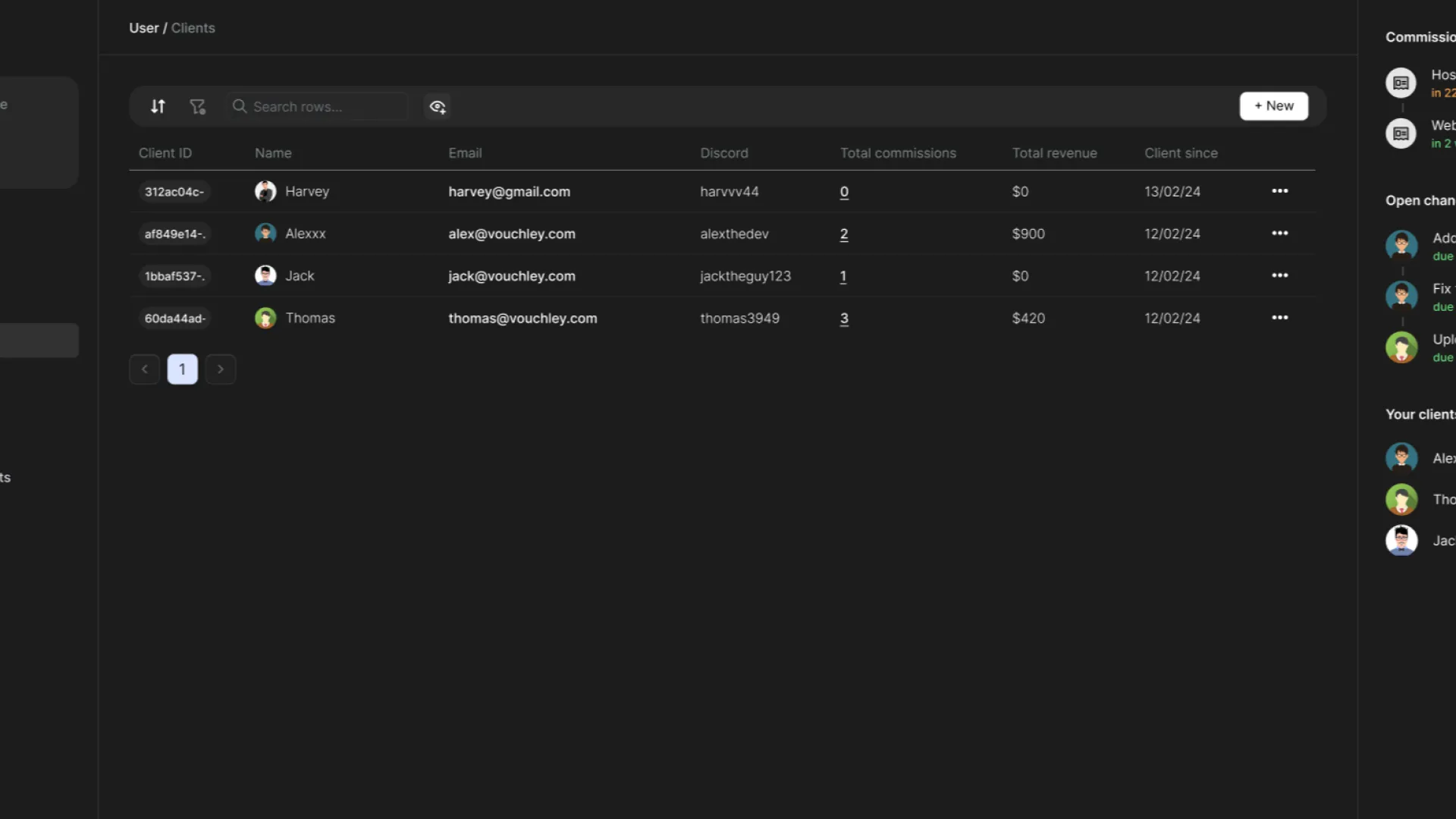Select page 1 in pagination
The width and height of the screenshot is (1456, 819).
pos(182,369)
